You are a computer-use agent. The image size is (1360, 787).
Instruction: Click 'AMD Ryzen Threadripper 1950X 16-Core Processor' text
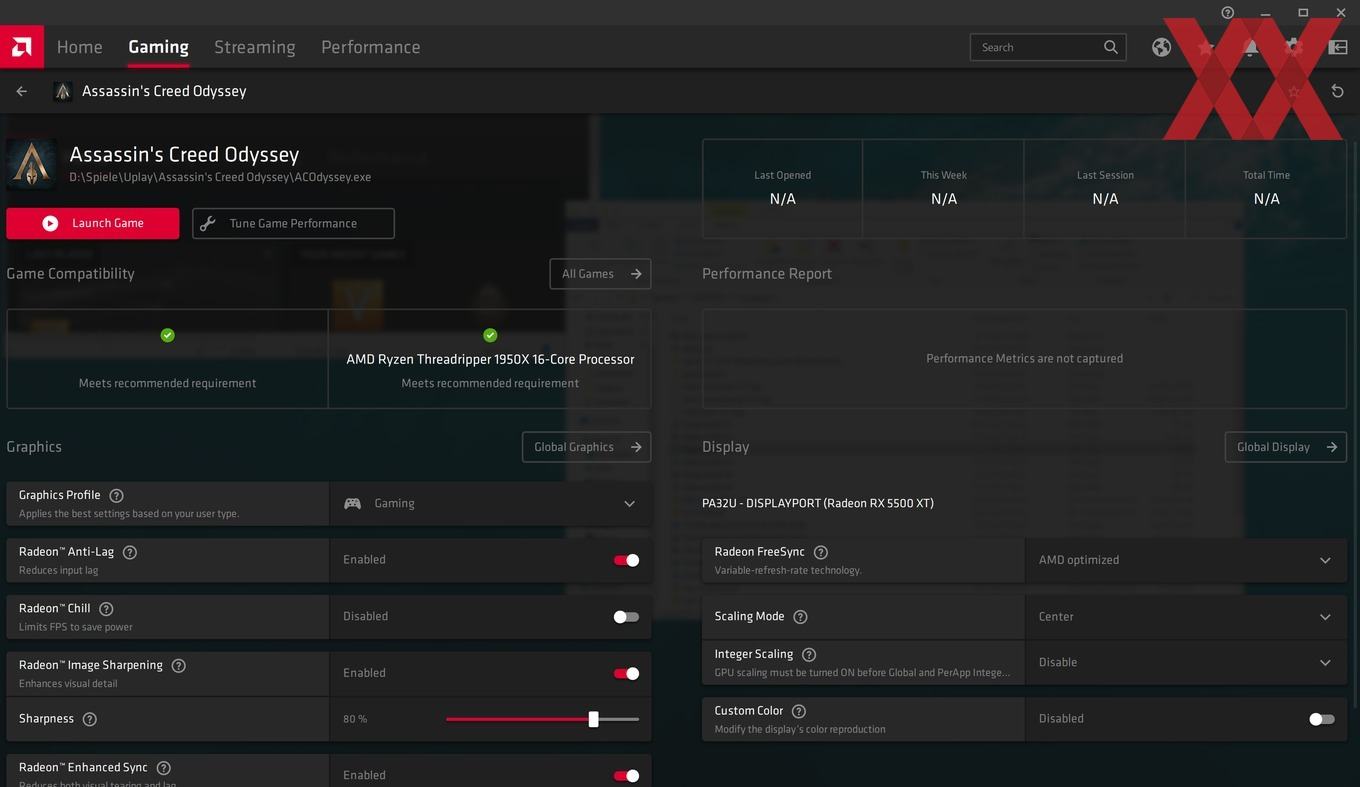pos(490,359)
